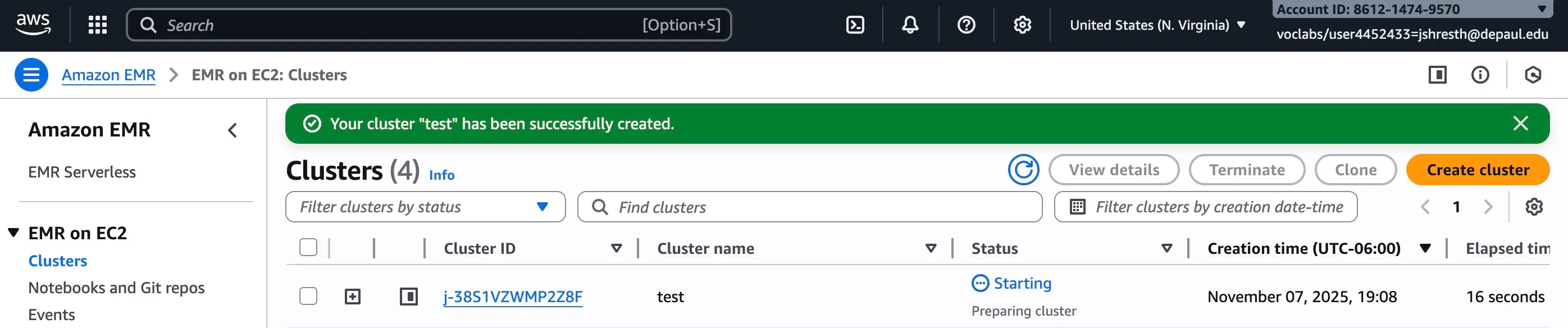1568x328 pixels.
Task: Expand row details for test cluster
Action: click(353, 297)
